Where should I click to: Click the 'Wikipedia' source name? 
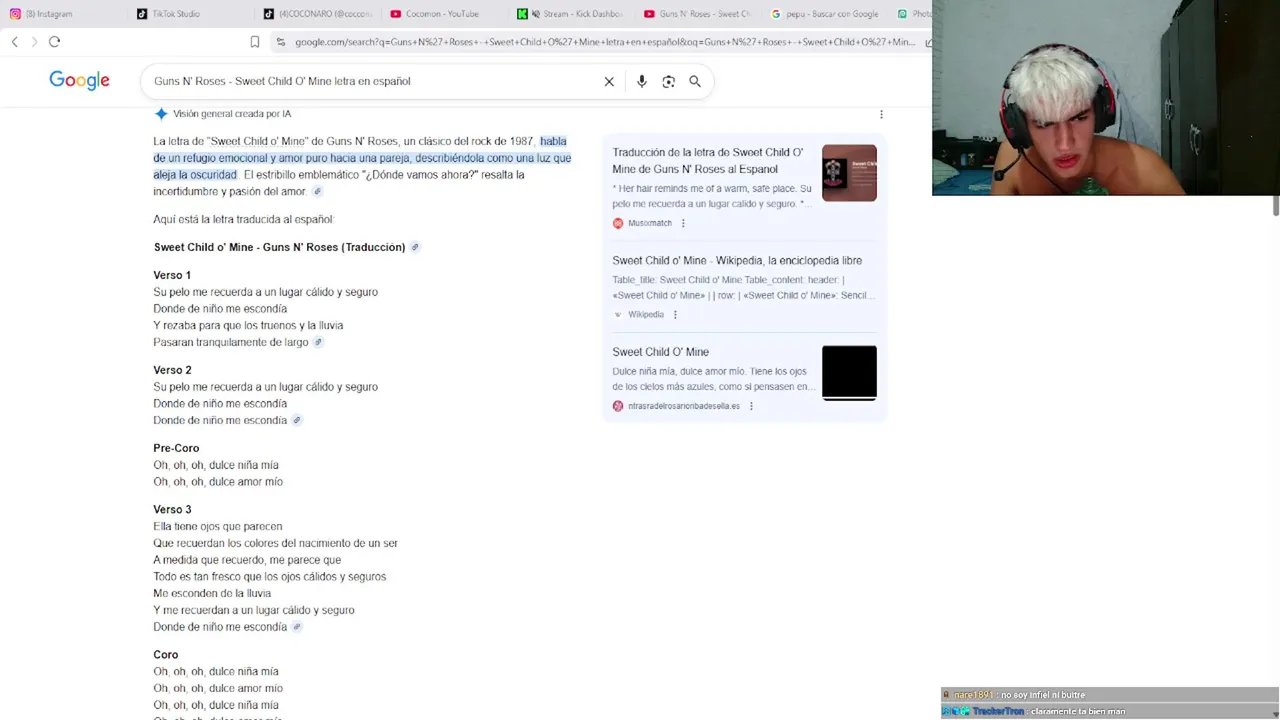[x=646, y=314]
